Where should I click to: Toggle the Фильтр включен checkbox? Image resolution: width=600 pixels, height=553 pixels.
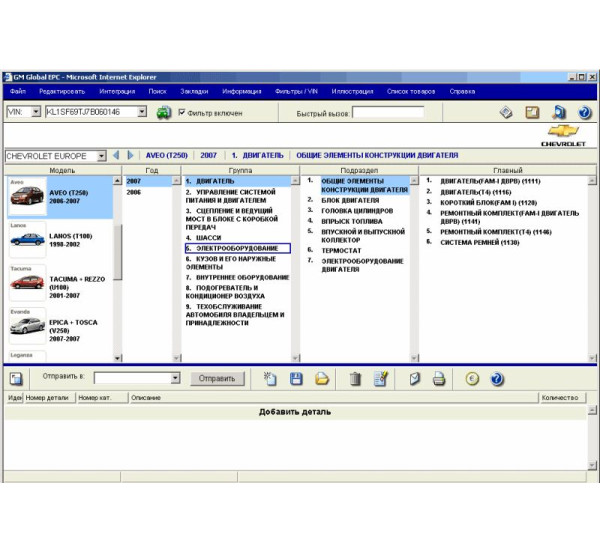pyautogui.click(x=182, y=113)
